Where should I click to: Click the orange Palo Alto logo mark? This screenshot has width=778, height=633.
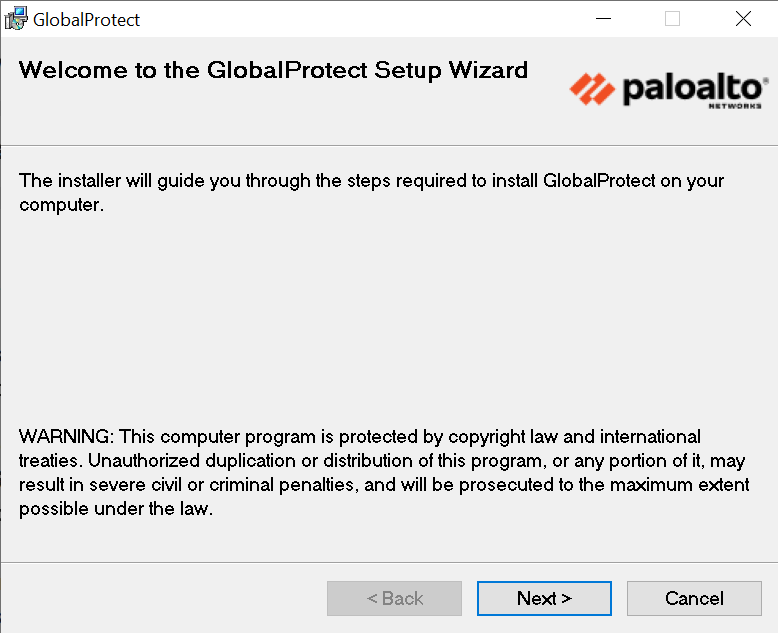click(x=592, y=89)
